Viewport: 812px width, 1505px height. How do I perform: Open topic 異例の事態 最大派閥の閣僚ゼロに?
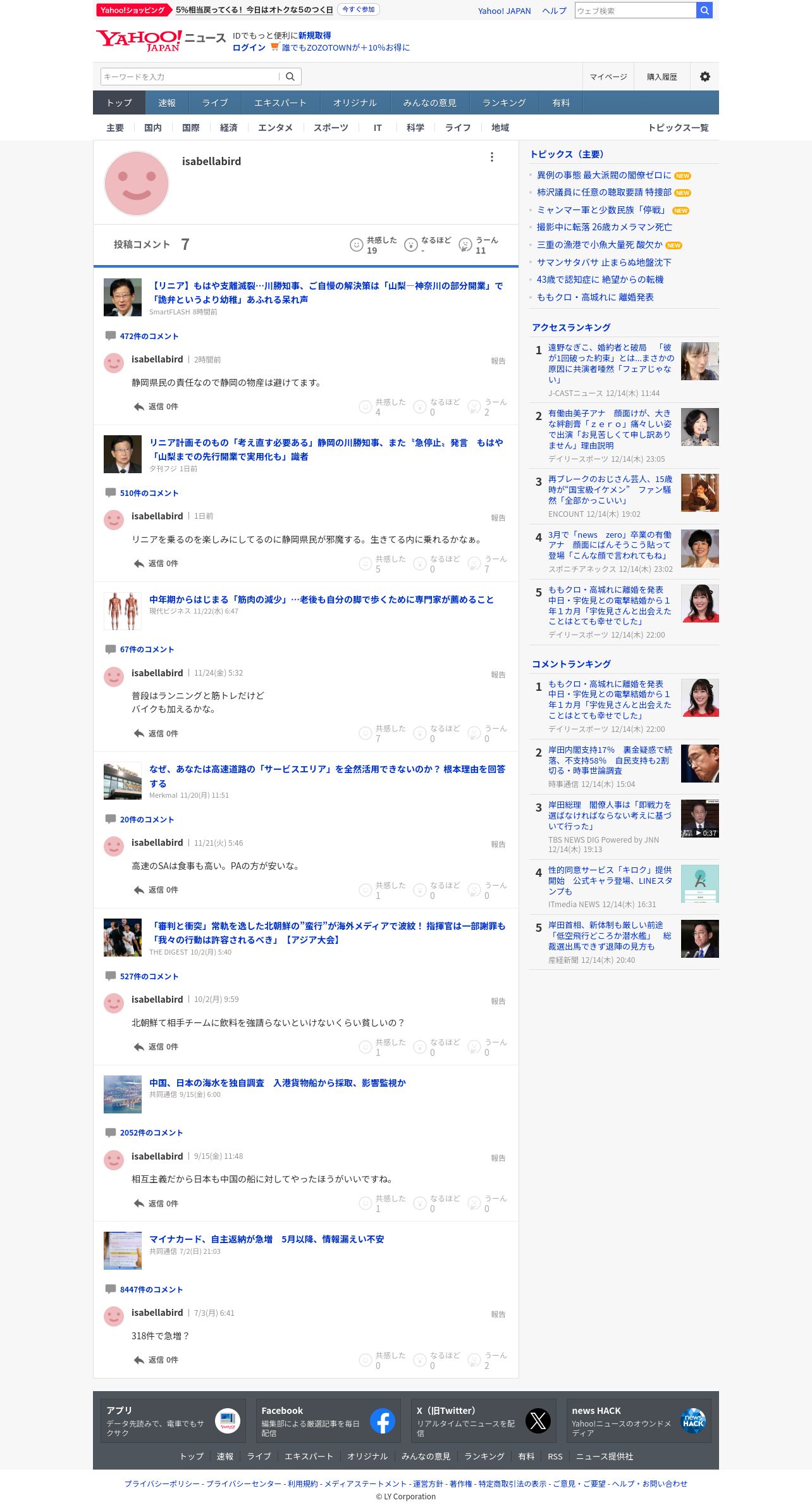coord(604,175)
